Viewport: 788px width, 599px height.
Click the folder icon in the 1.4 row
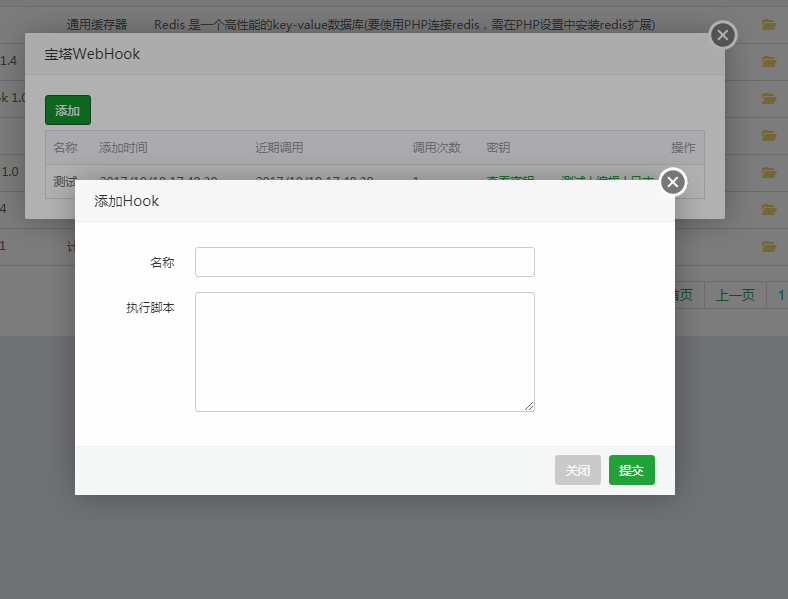point(769,62)
